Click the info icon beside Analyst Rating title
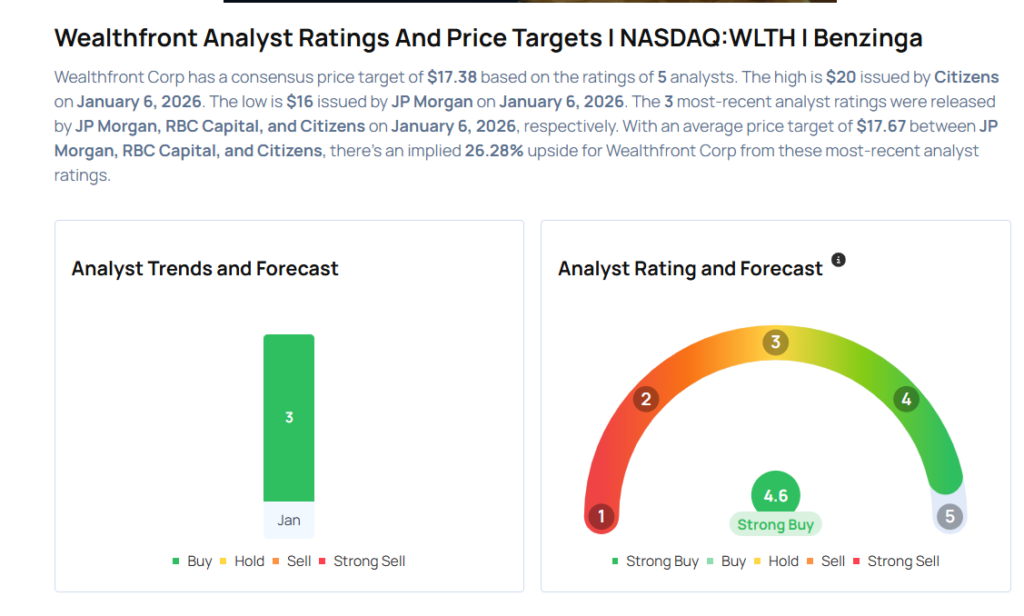 coord(838,260)
